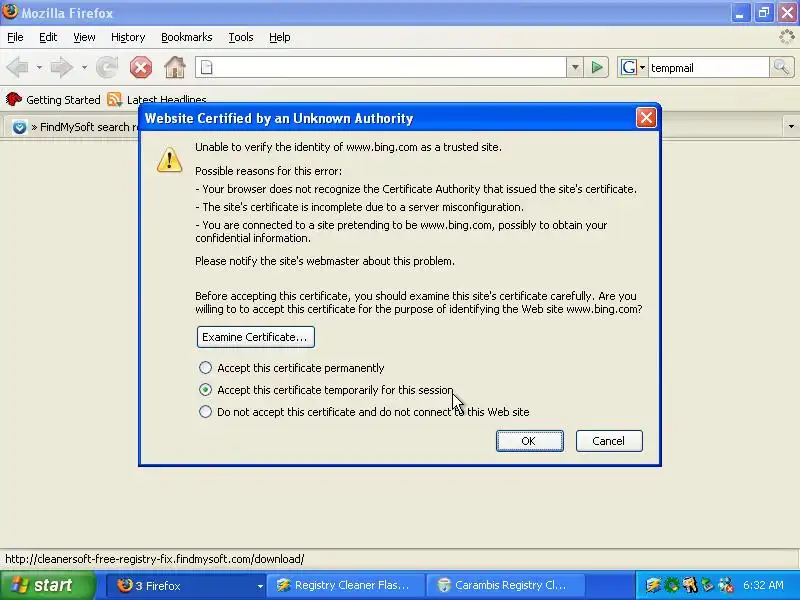Image resolution: width=800 pixels, height=600 pixels.
Task: Switch to the 3 Firefox taskbar group
Action: (186, 585)
